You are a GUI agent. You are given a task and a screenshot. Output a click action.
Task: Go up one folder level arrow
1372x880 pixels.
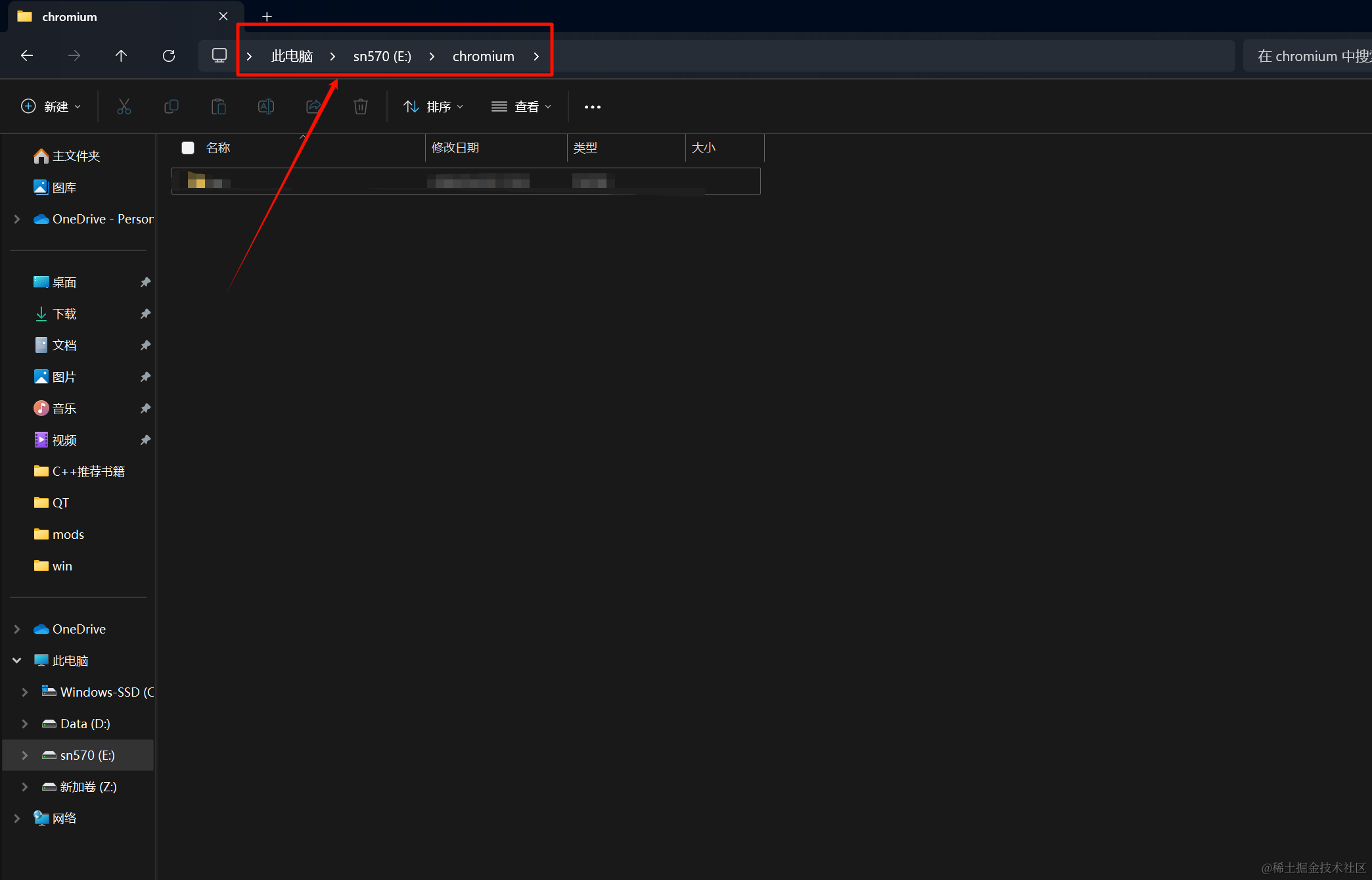click(x=121, y=56)
